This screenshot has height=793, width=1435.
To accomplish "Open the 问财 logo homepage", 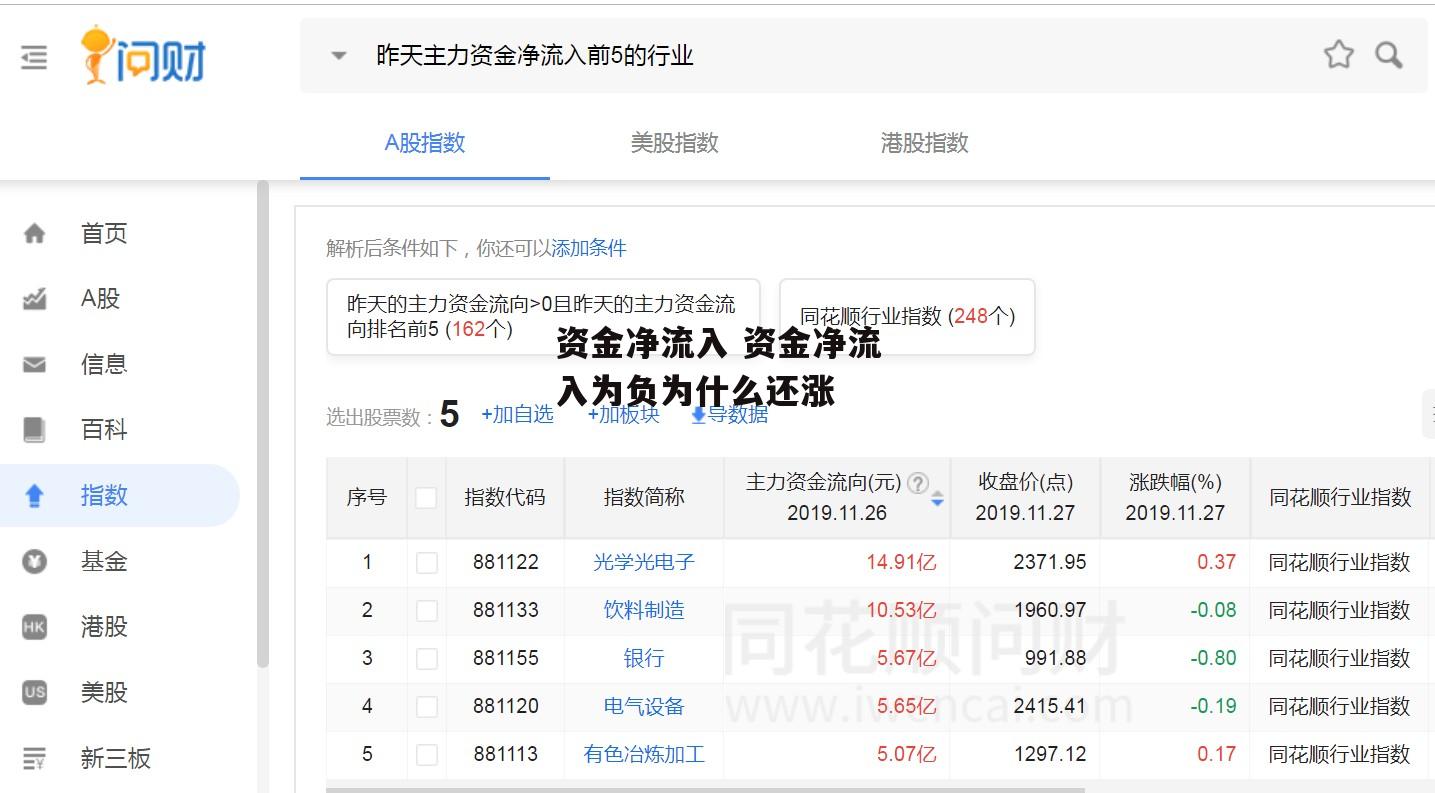I will (x=142, y=56).
